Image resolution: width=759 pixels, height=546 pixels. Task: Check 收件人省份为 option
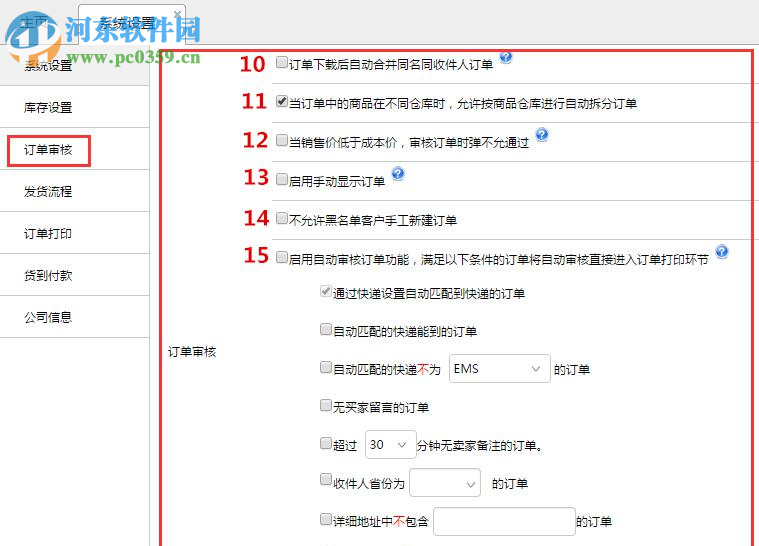(326, 480)
